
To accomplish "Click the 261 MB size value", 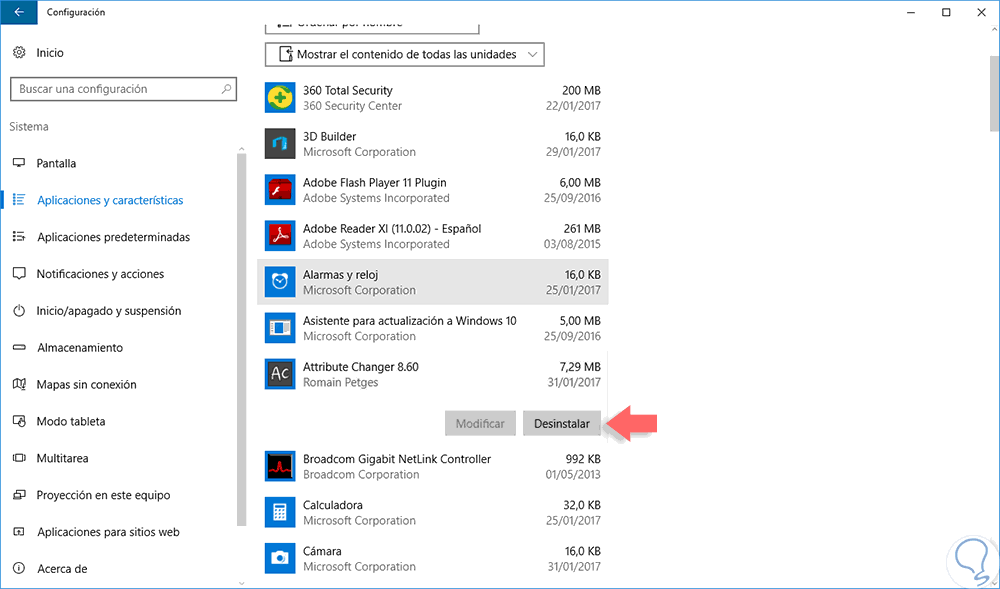I will coord(582,229).
